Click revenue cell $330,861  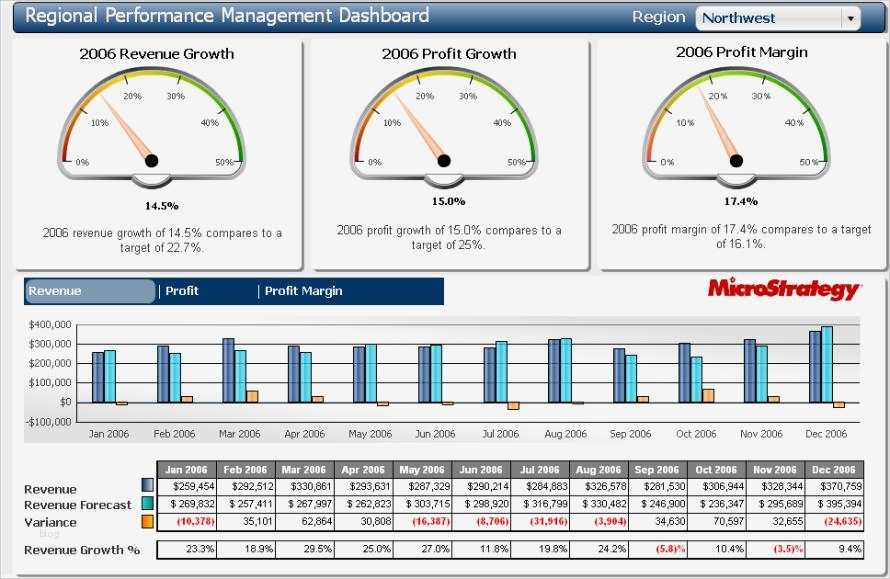(304, 486)
